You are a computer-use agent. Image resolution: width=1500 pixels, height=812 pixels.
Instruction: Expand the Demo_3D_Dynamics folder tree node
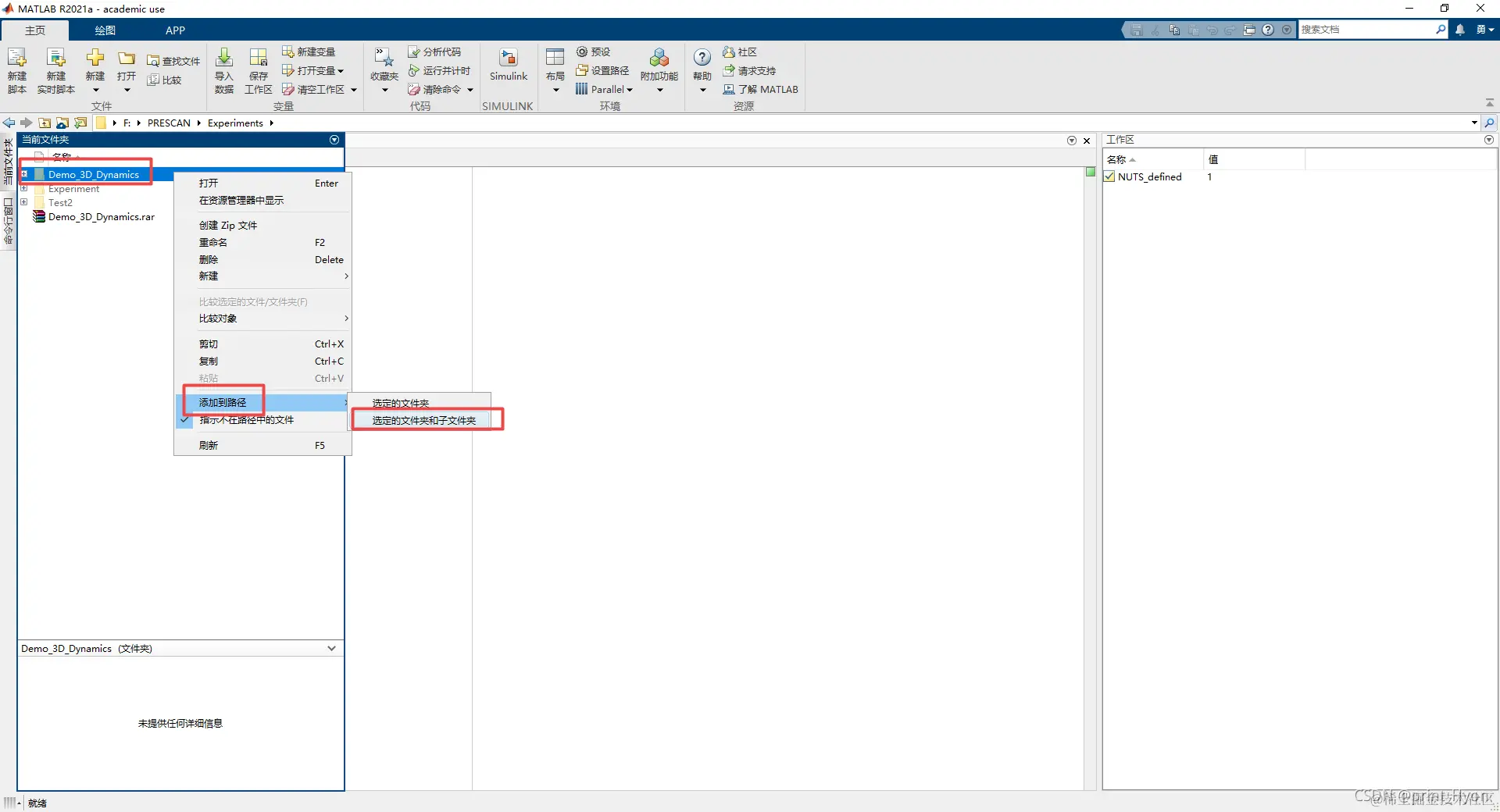(x=24, y=174)
